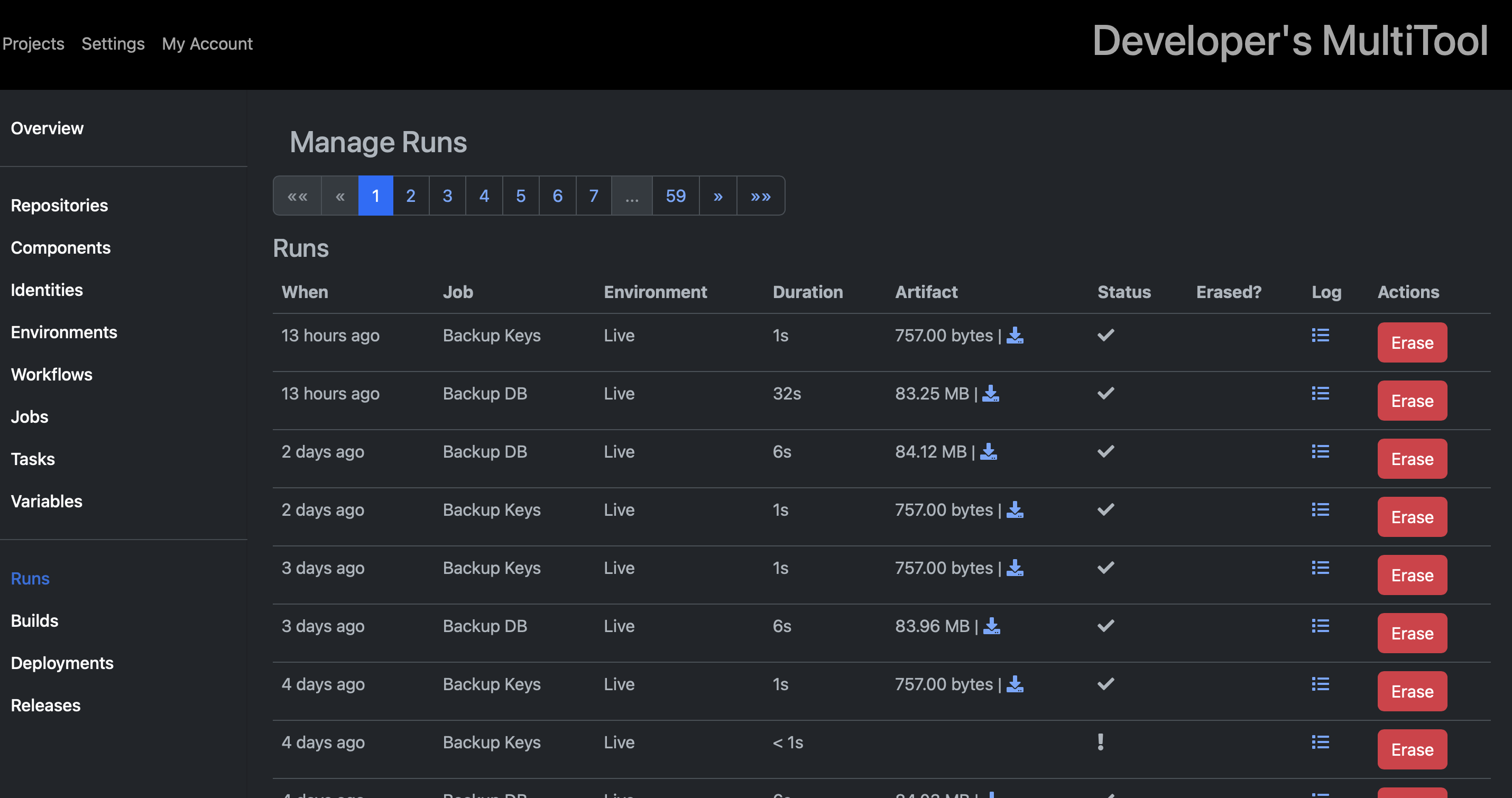The width and height of the screenshot is (1512, 798).
Task: Erase the 13 hours ago Backup DB run
Action: pyautogui.click(x=1412, y=401)
